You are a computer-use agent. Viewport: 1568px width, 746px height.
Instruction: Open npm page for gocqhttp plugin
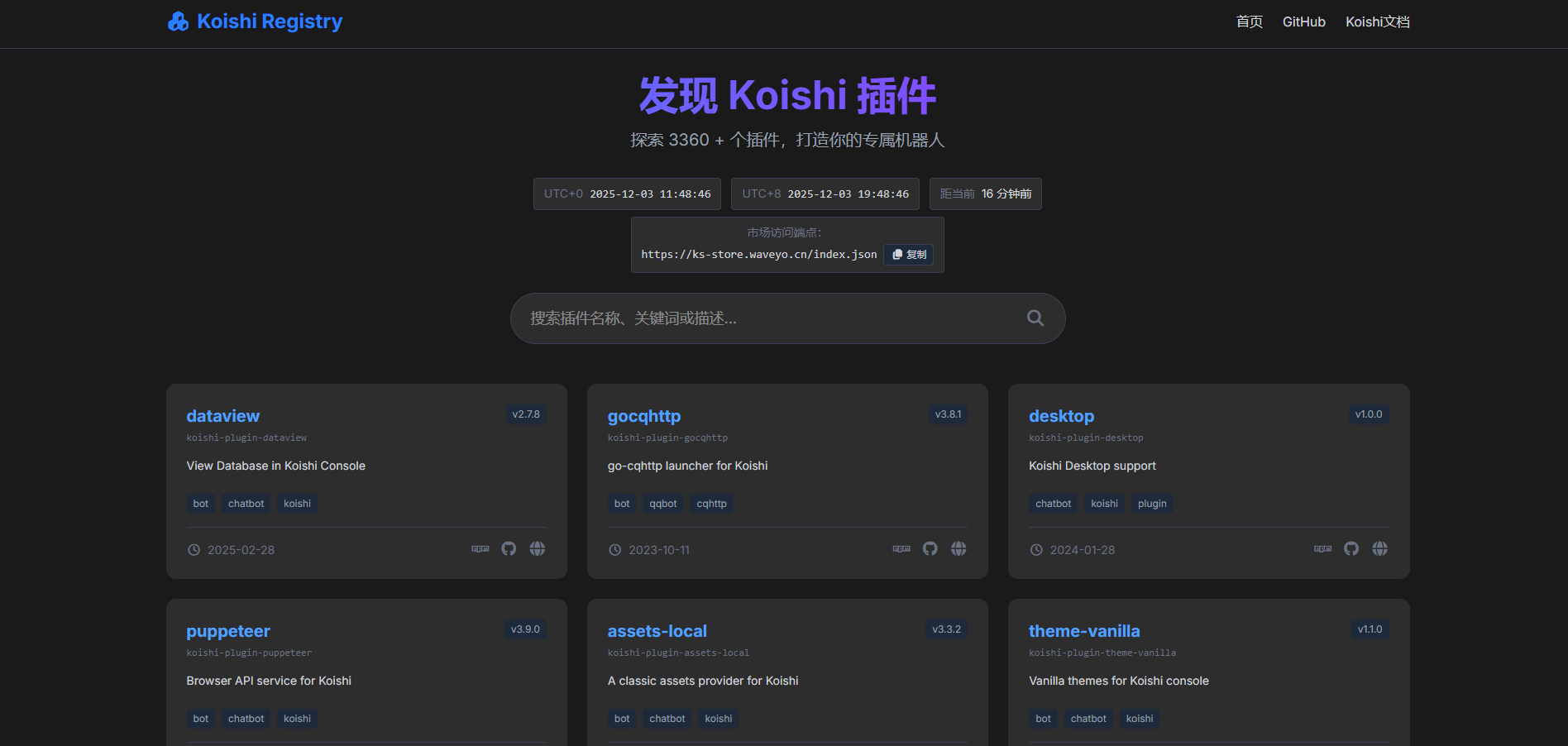tap(901, 549)
